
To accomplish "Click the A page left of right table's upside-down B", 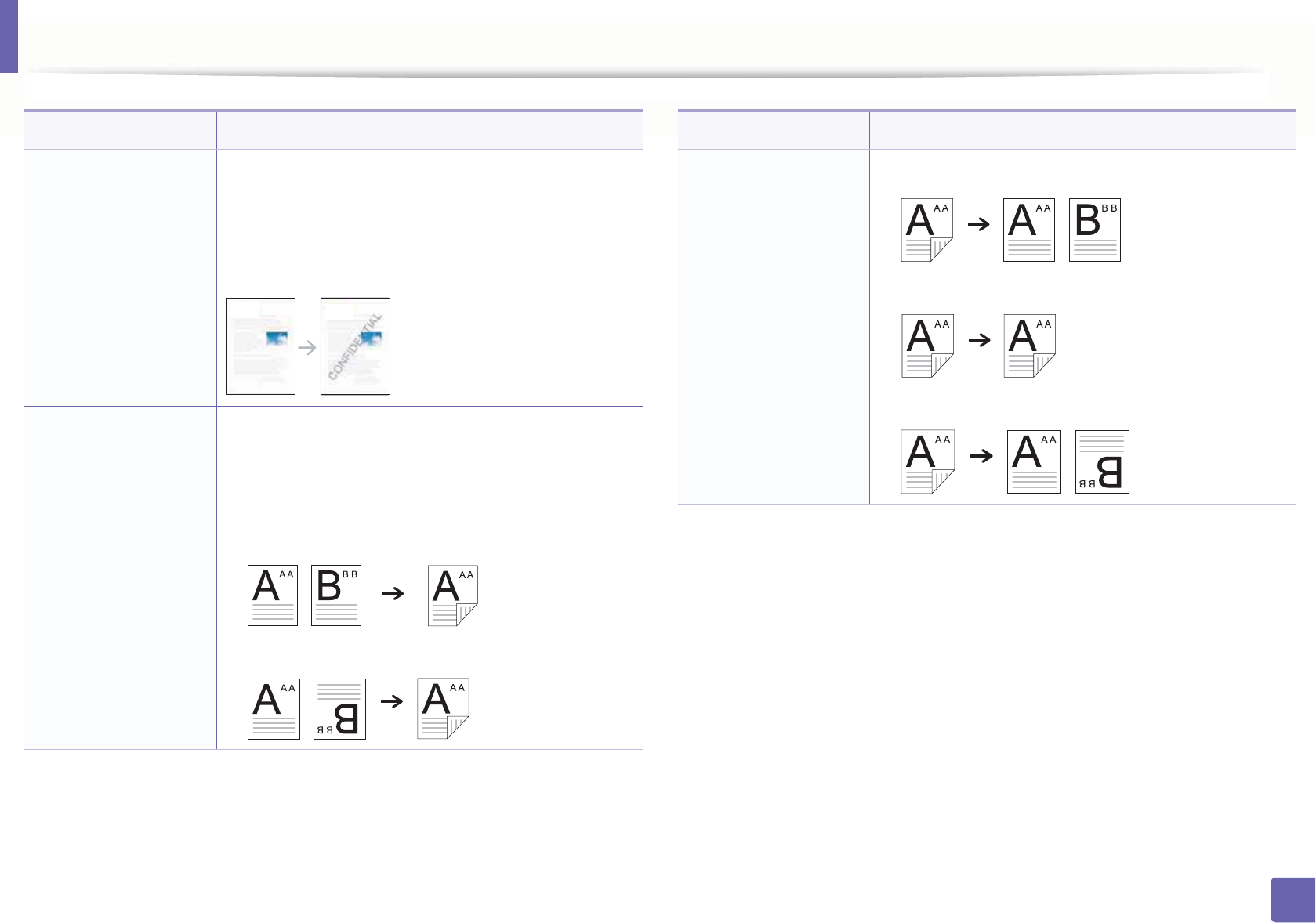I will pyautogui.click(x=1034, y=461).
